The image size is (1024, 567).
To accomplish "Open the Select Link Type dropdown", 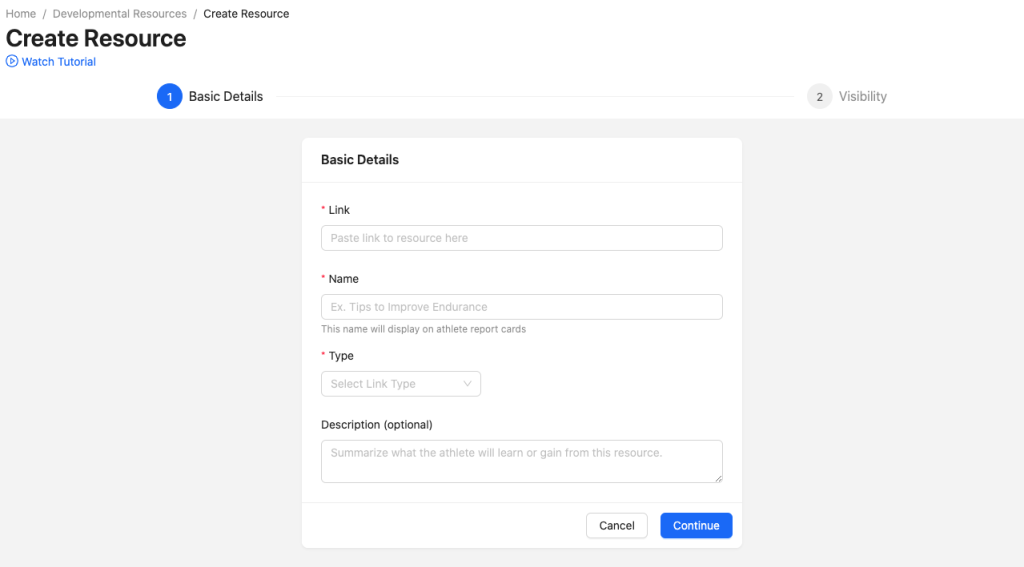I will 400,384.
